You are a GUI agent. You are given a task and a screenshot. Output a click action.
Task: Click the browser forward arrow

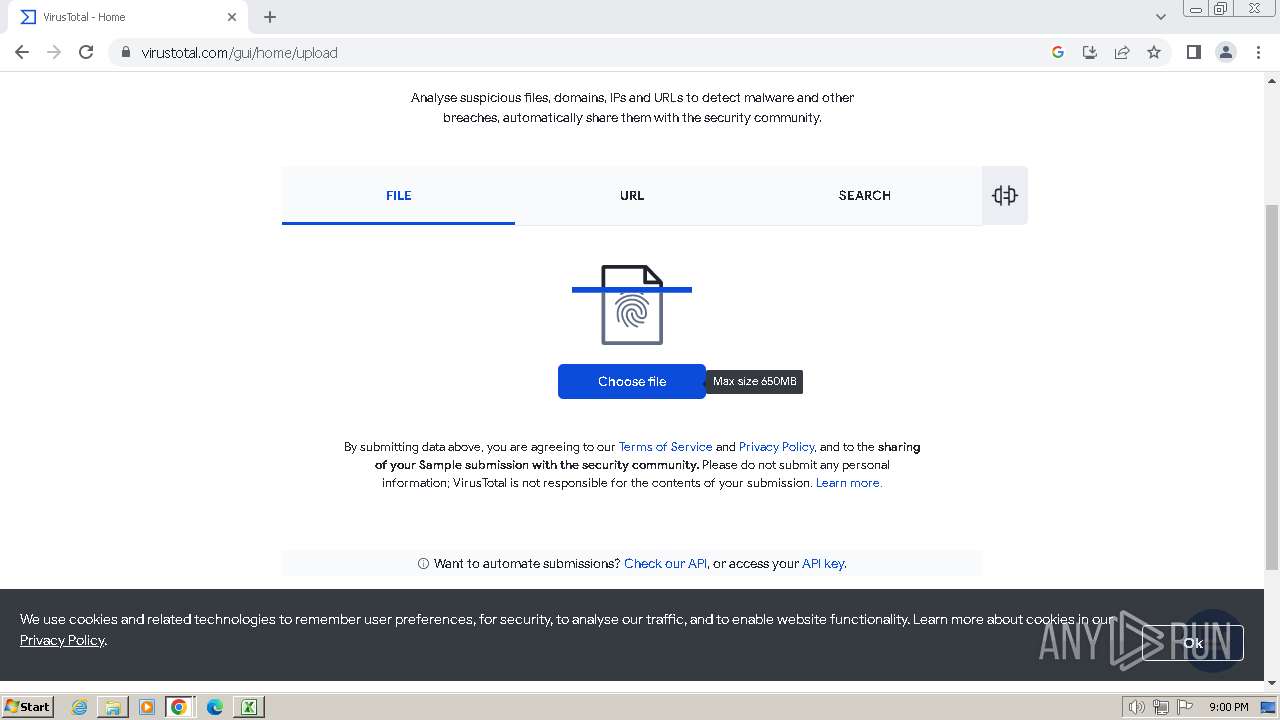pos(54,52)
